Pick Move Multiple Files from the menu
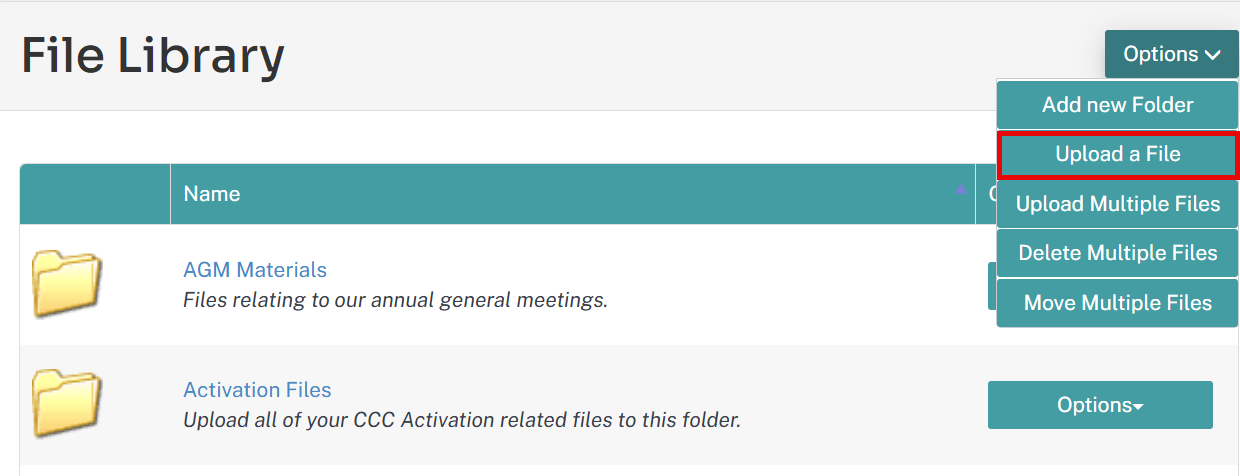Screen dimensions: 1240x476 [x=1117, y=303]
